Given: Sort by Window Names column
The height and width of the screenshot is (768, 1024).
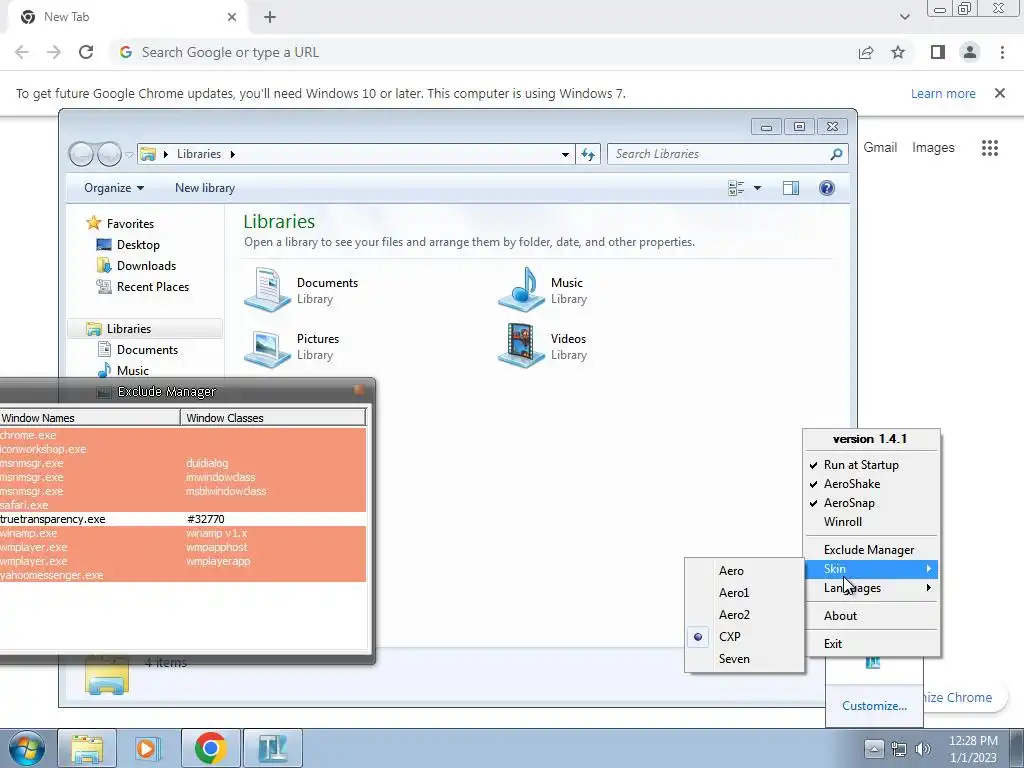Looking at the screenshot, I should pos(89,417).
